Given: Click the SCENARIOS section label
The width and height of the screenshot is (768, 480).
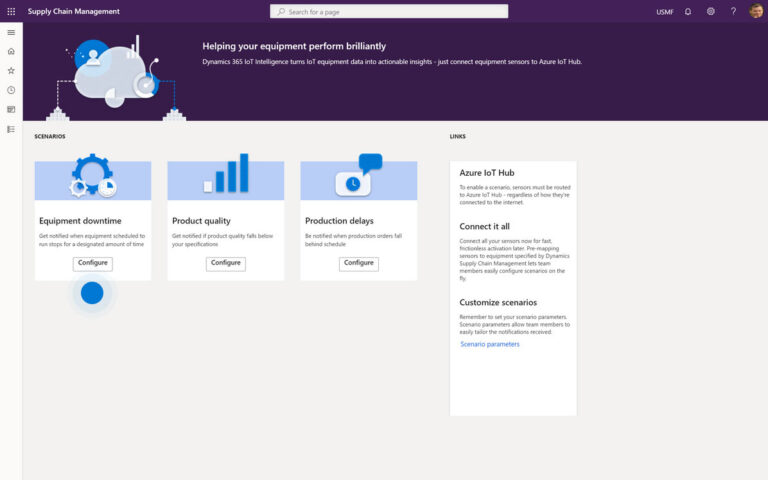Looking at the screenshot, I should [x=50, y=137].
